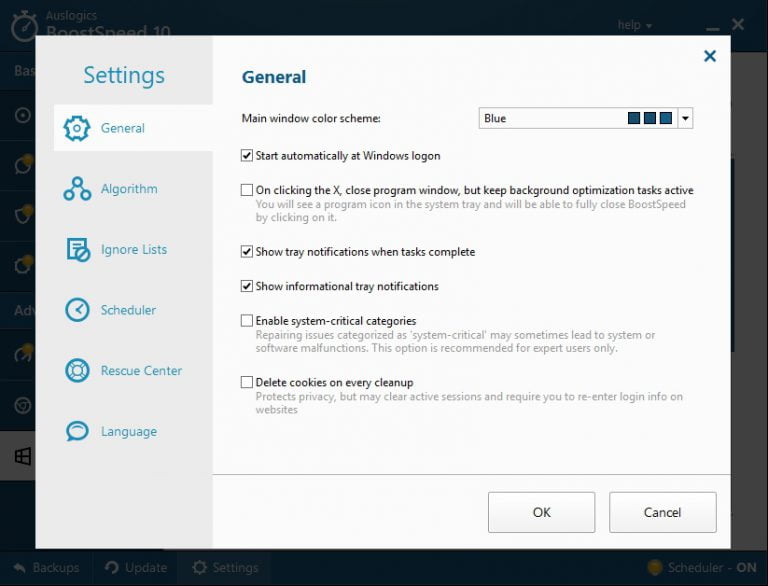Click the 'Main window color scheme:' label

311,118
